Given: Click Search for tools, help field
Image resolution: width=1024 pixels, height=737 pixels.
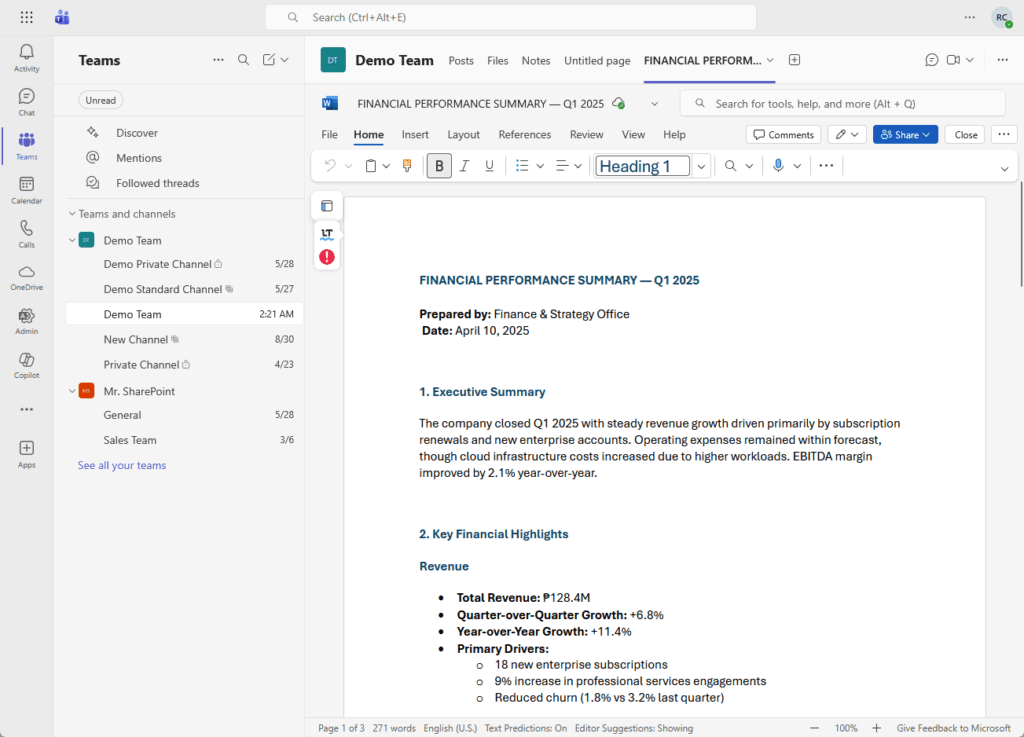Looking at the screenshot, I should (x=842, y=104).
